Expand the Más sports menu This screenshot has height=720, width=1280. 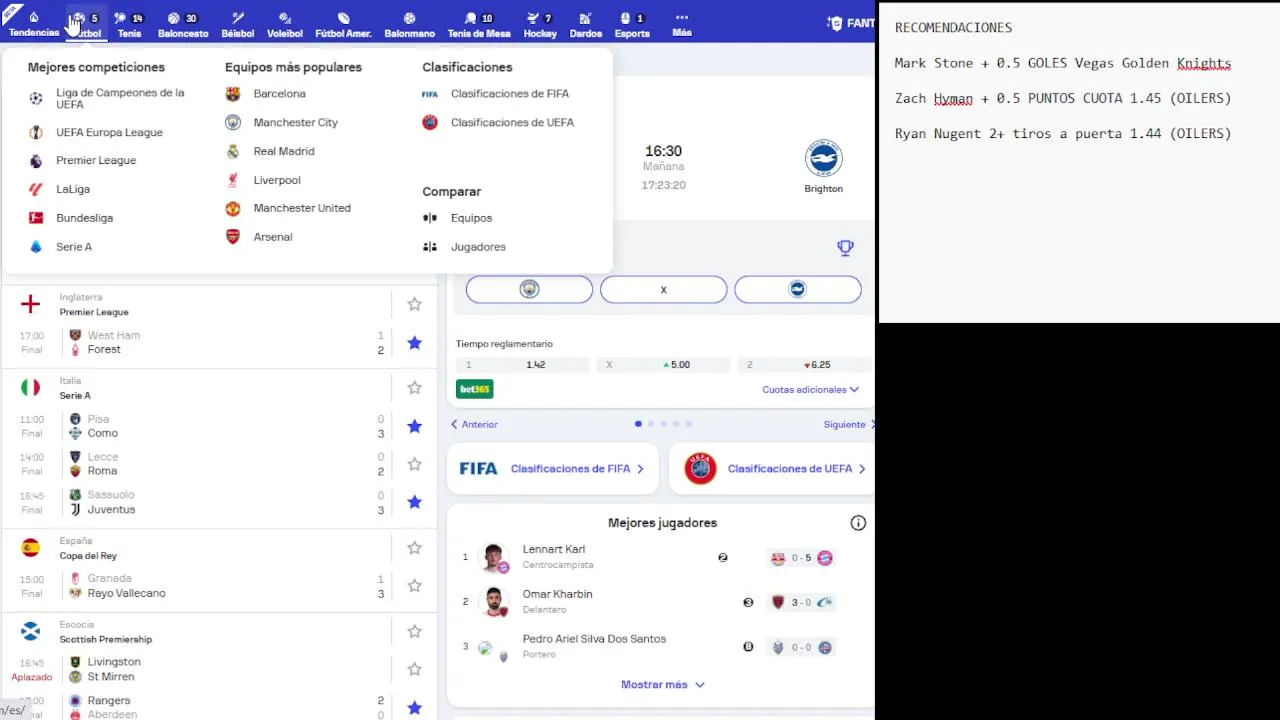click(x=682, y=25)
